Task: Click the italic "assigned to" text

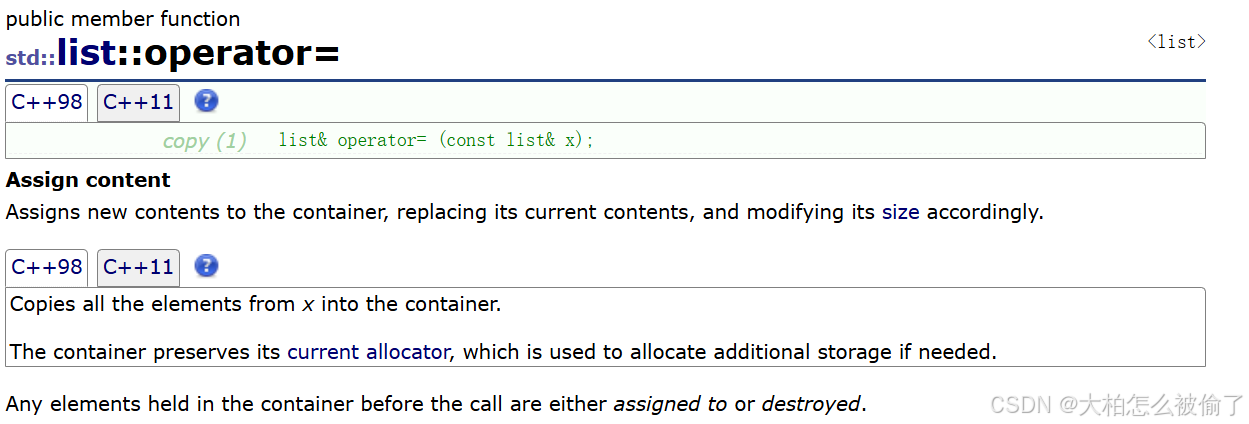Action: click(670, 404)
